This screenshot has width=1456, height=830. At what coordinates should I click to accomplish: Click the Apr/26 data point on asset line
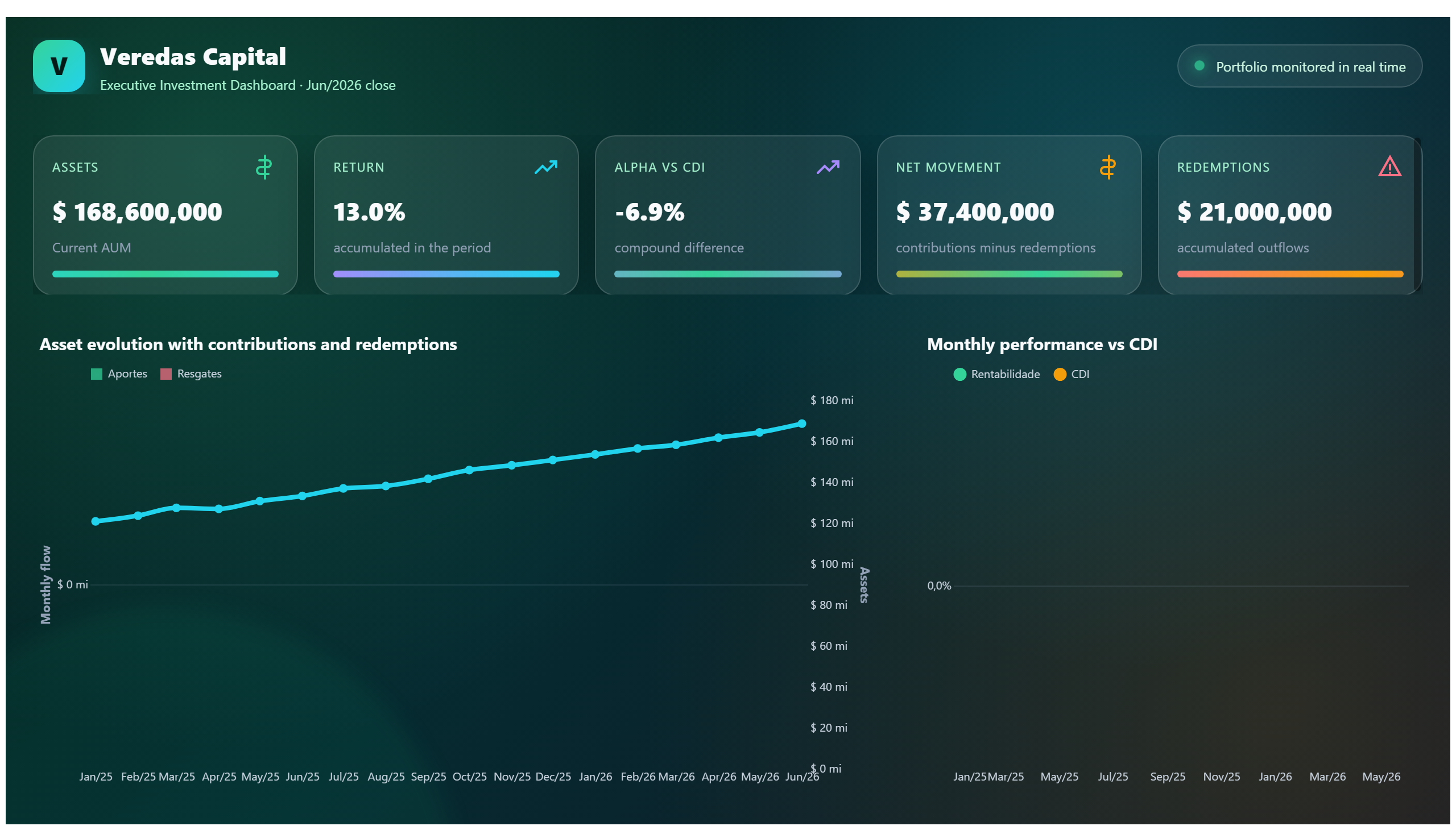[x=718, y=438]
